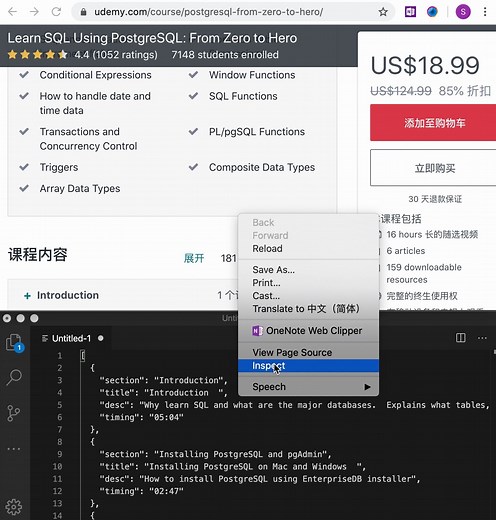Click the PL/pgSQL Functions list item
496x520 pixels.
[x=257, y=132]
